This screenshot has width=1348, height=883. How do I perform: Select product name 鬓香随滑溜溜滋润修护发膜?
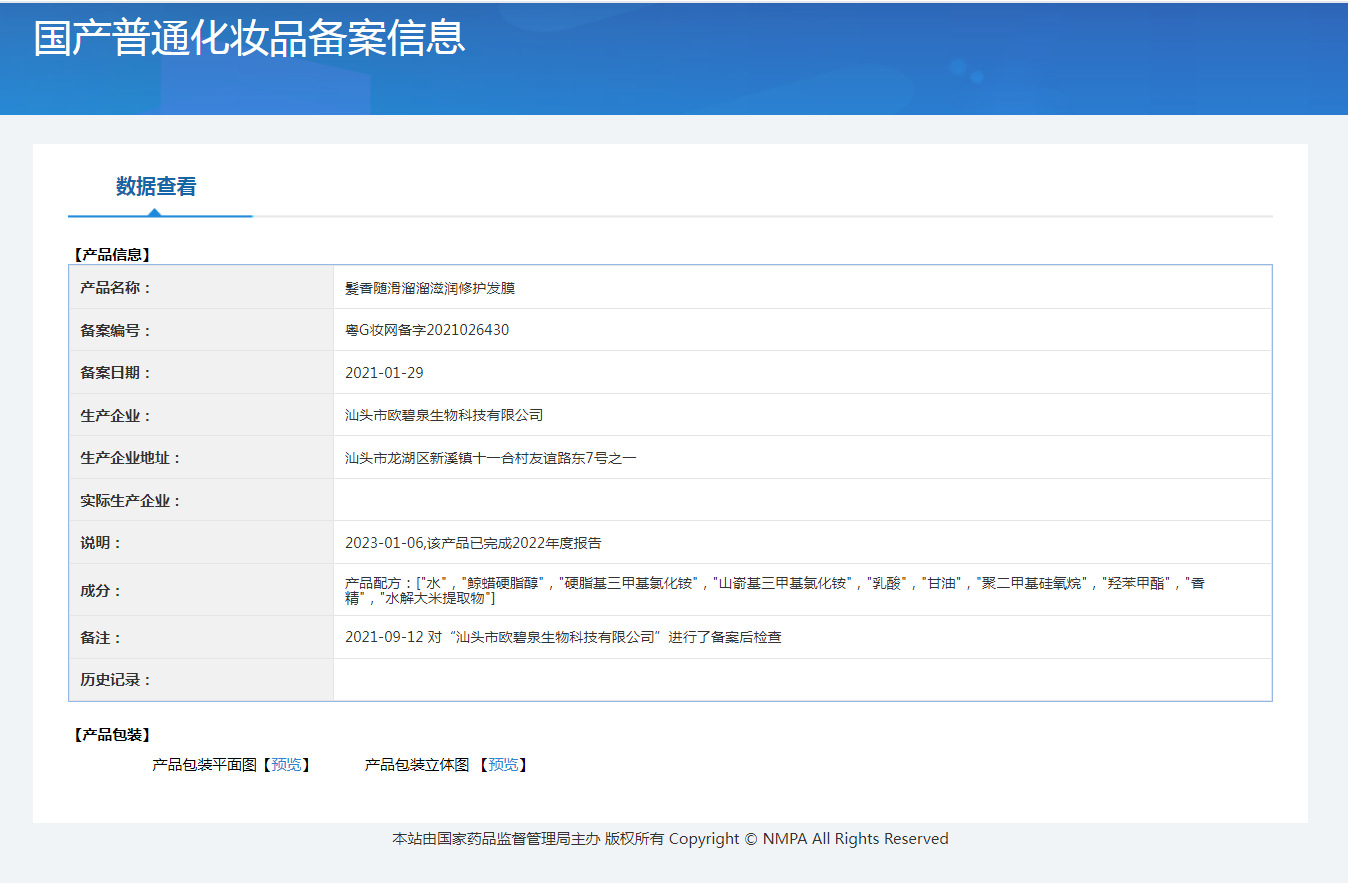[430, 288]
